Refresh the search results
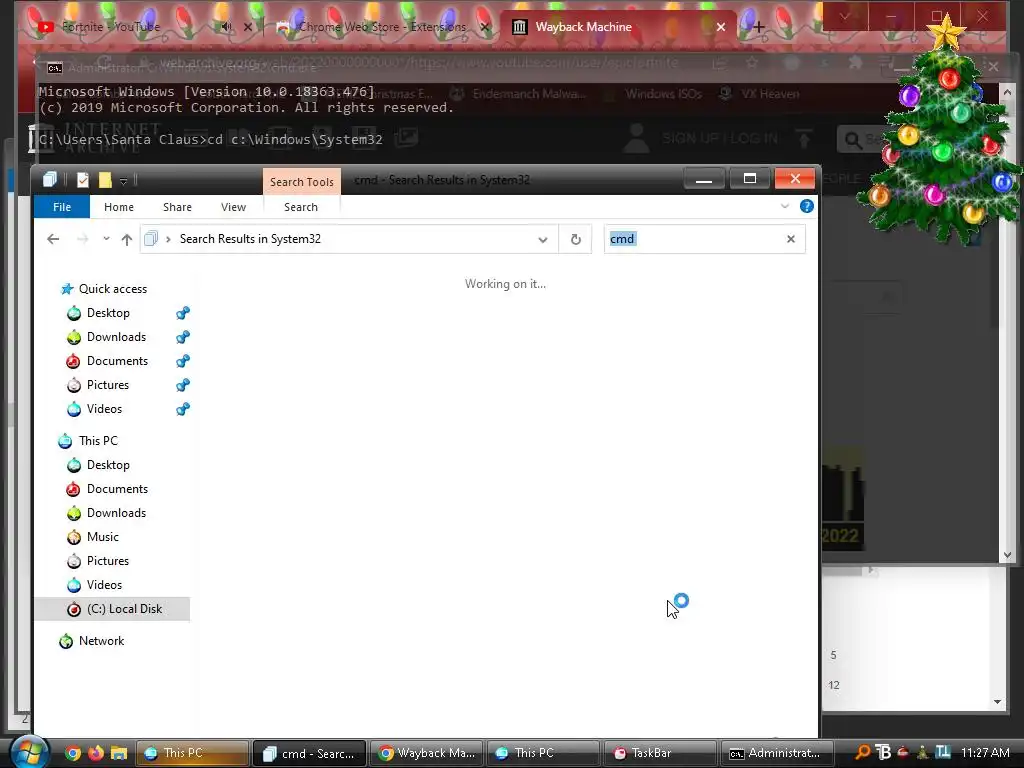 coord(575,240)
